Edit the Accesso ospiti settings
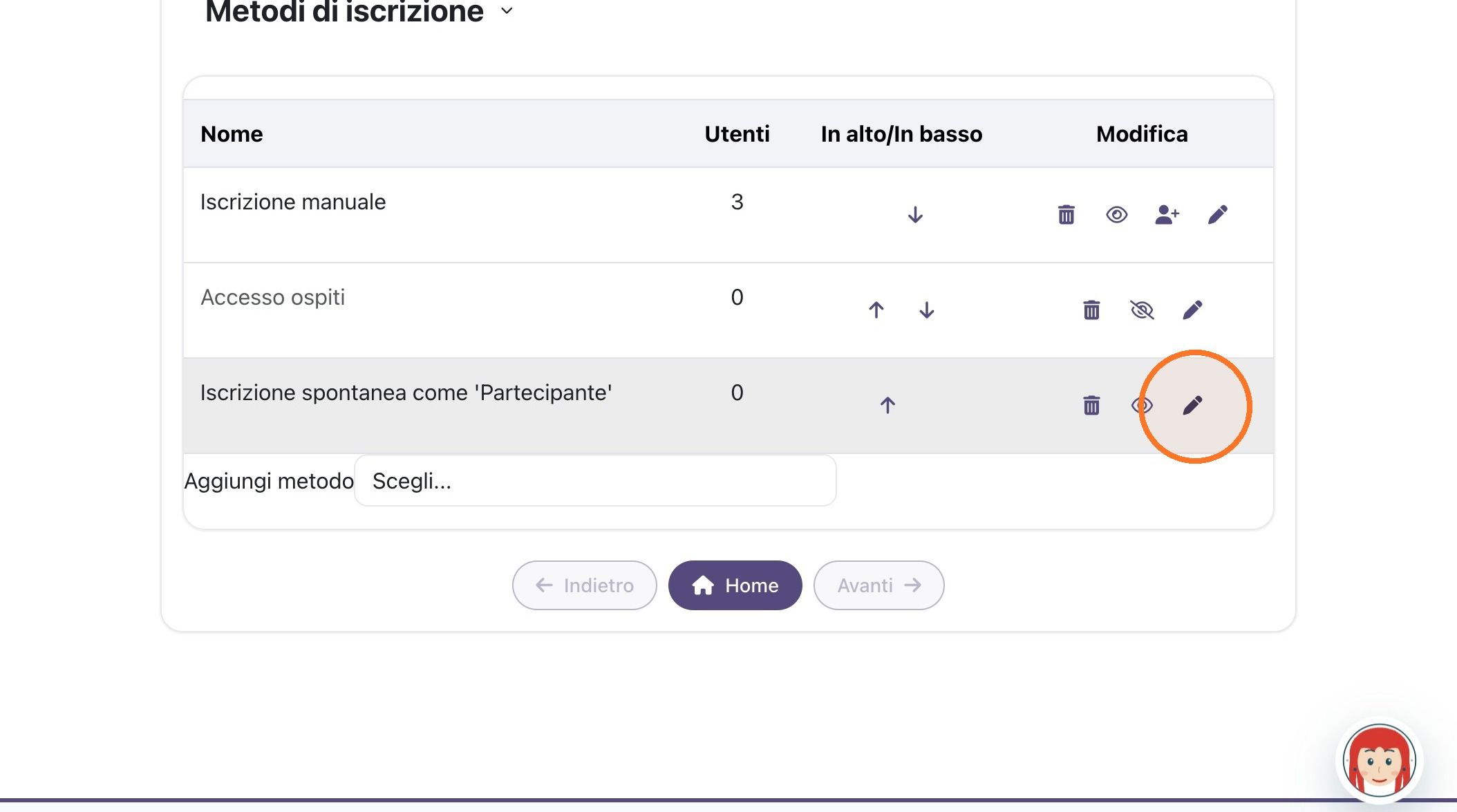Image resolution: width=1457 pixels, height=812 pixels. [x=1192, y=310]
